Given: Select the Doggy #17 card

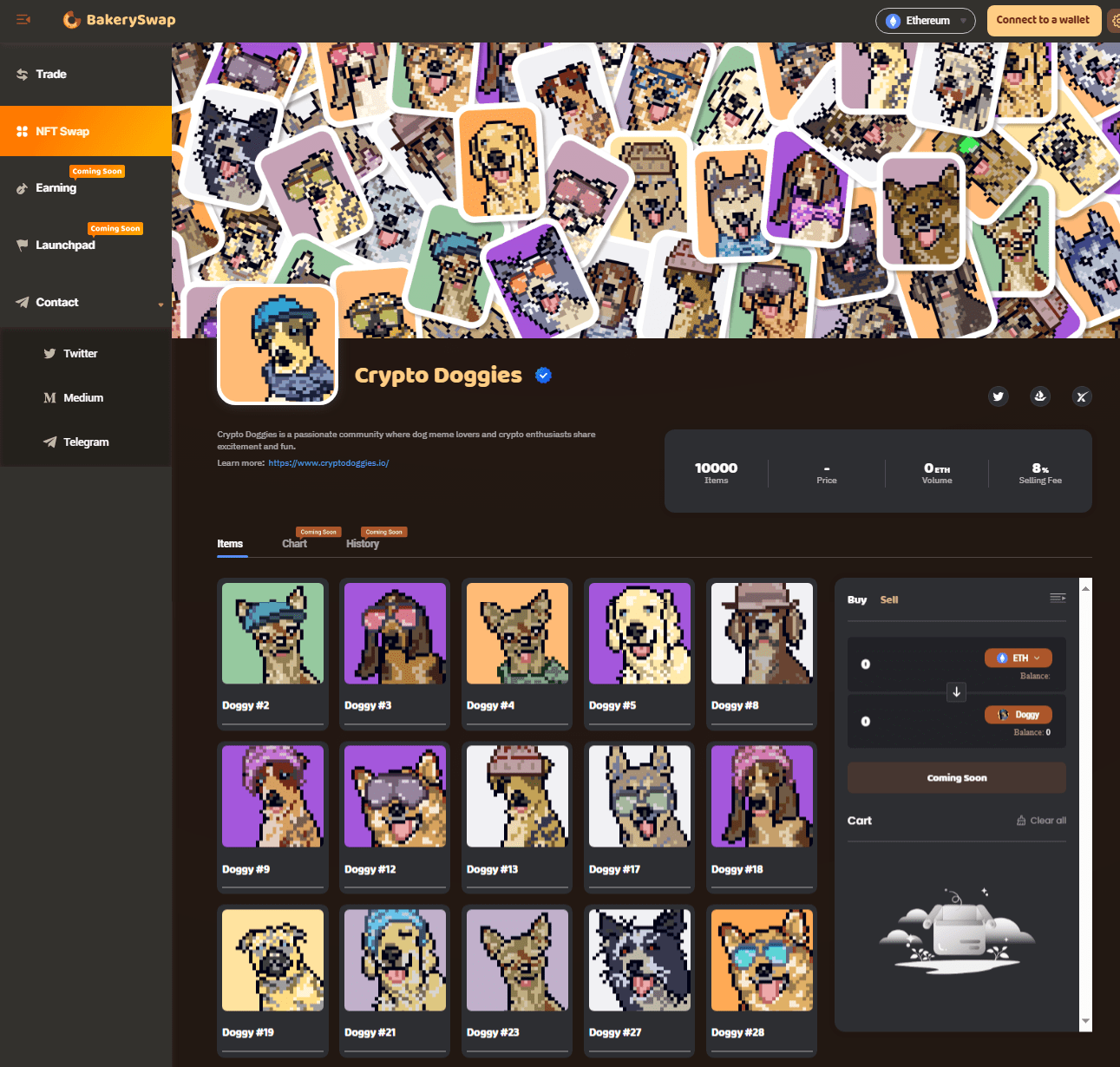Looking at the screenshot, I should [x=639, y=817].
